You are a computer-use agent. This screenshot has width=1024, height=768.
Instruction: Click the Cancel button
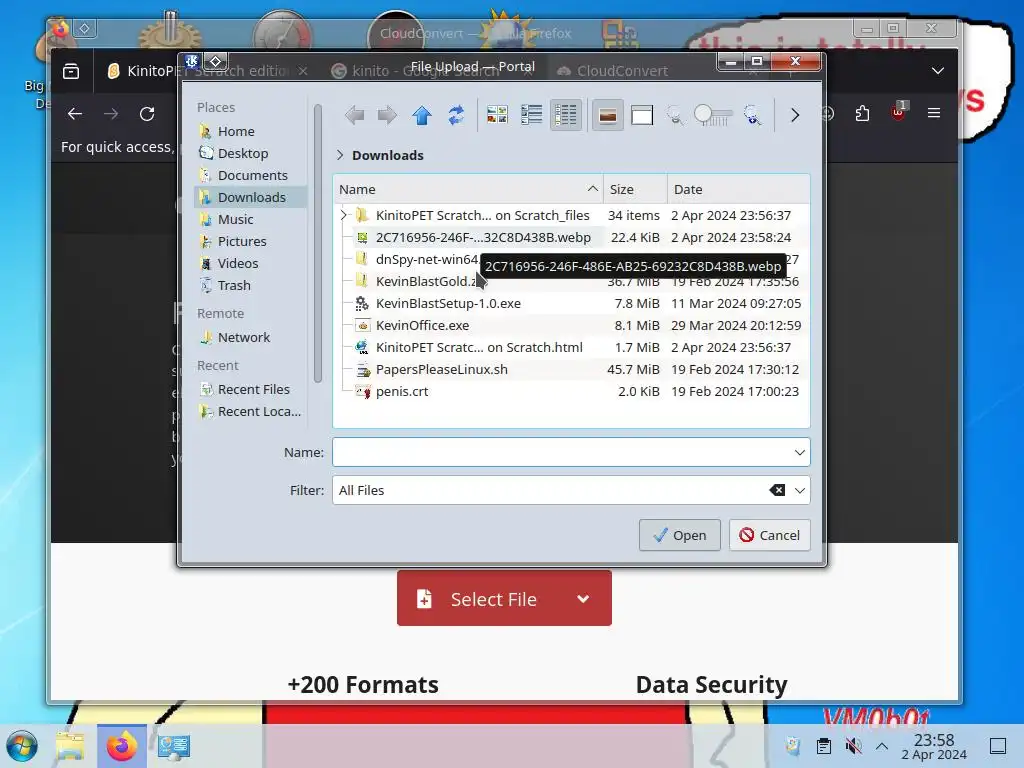(769, 536)
